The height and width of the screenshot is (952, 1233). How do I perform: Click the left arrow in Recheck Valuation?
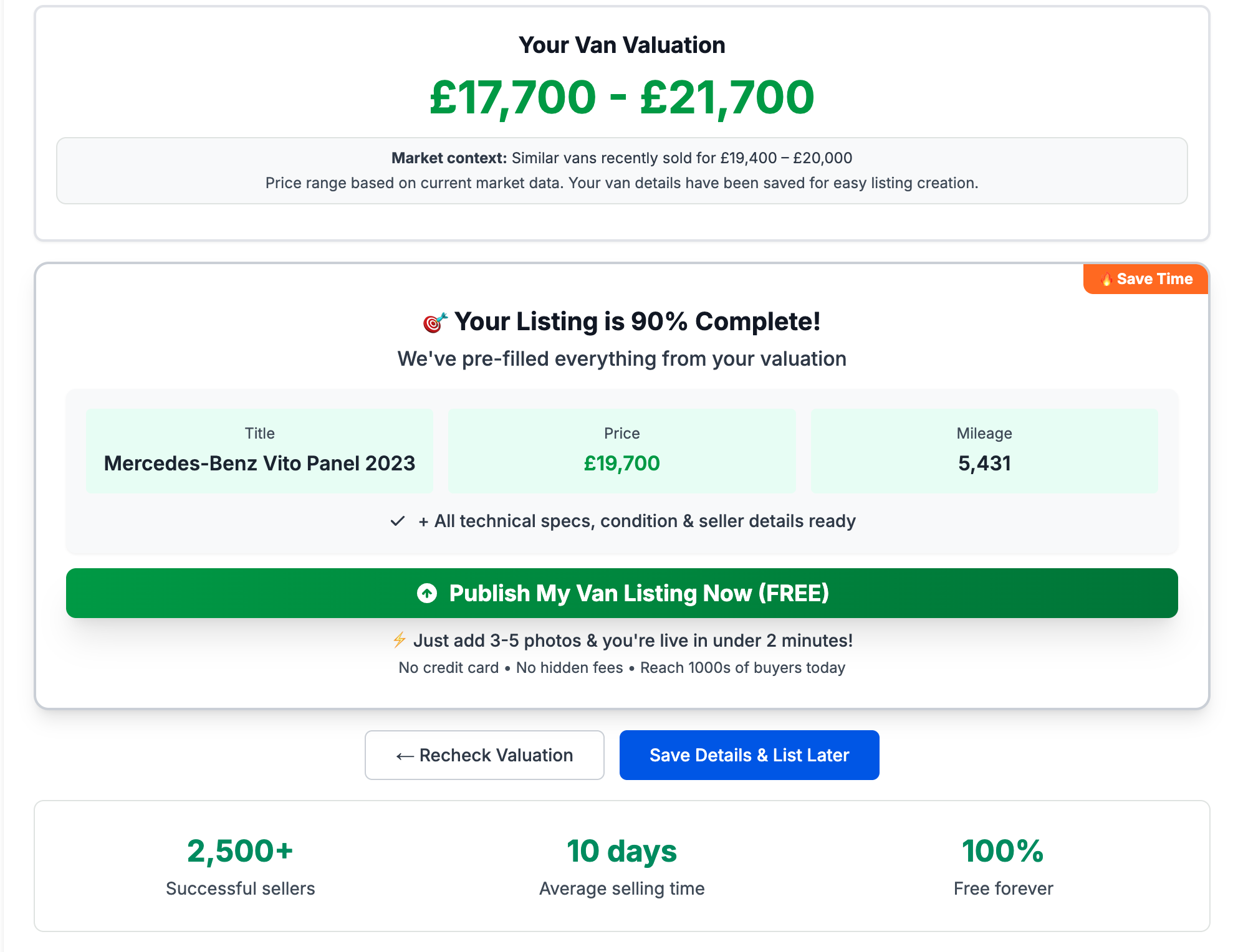(x=403, y=755)
